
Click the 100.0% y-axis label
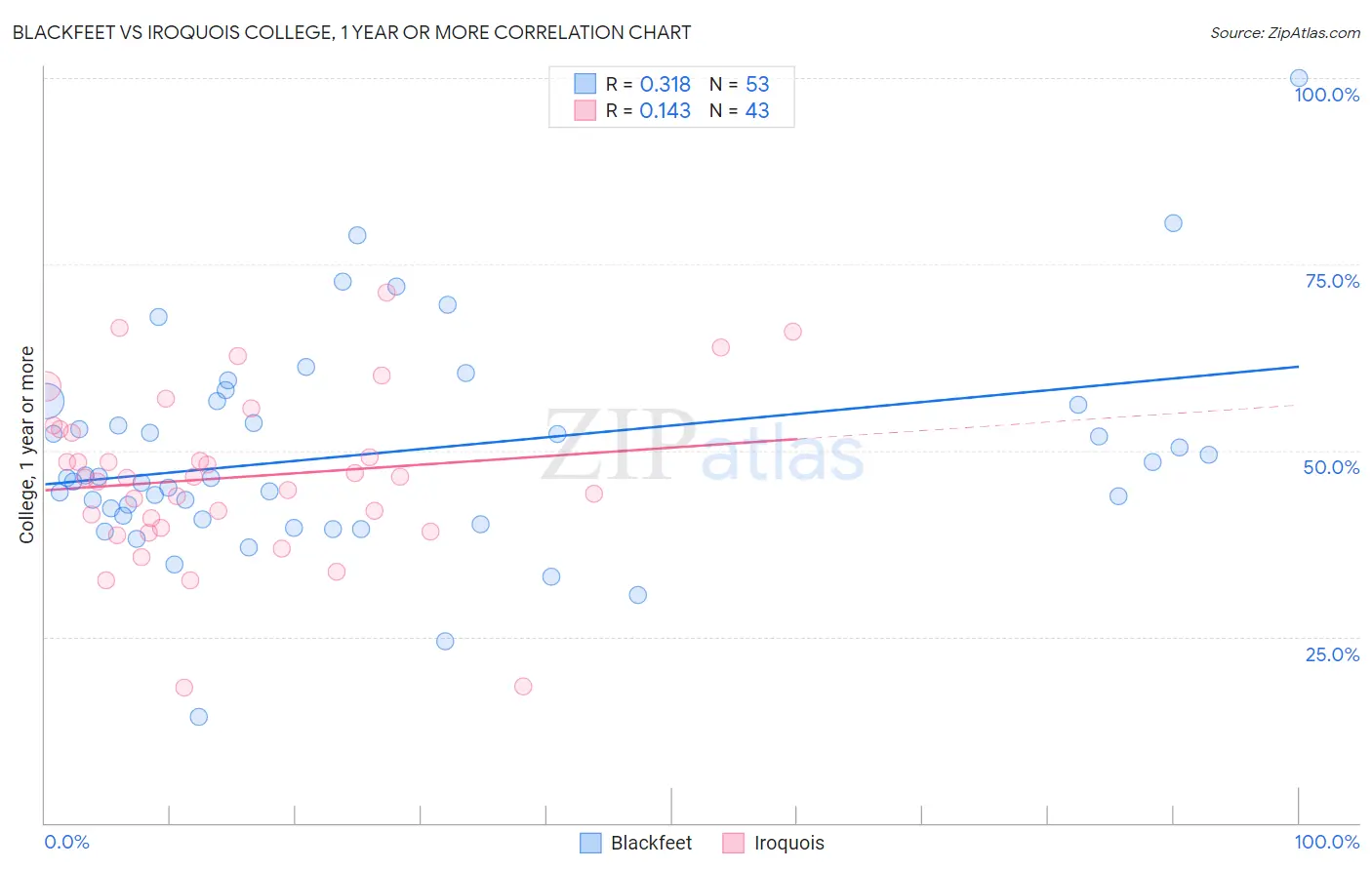click(1327, 95)
